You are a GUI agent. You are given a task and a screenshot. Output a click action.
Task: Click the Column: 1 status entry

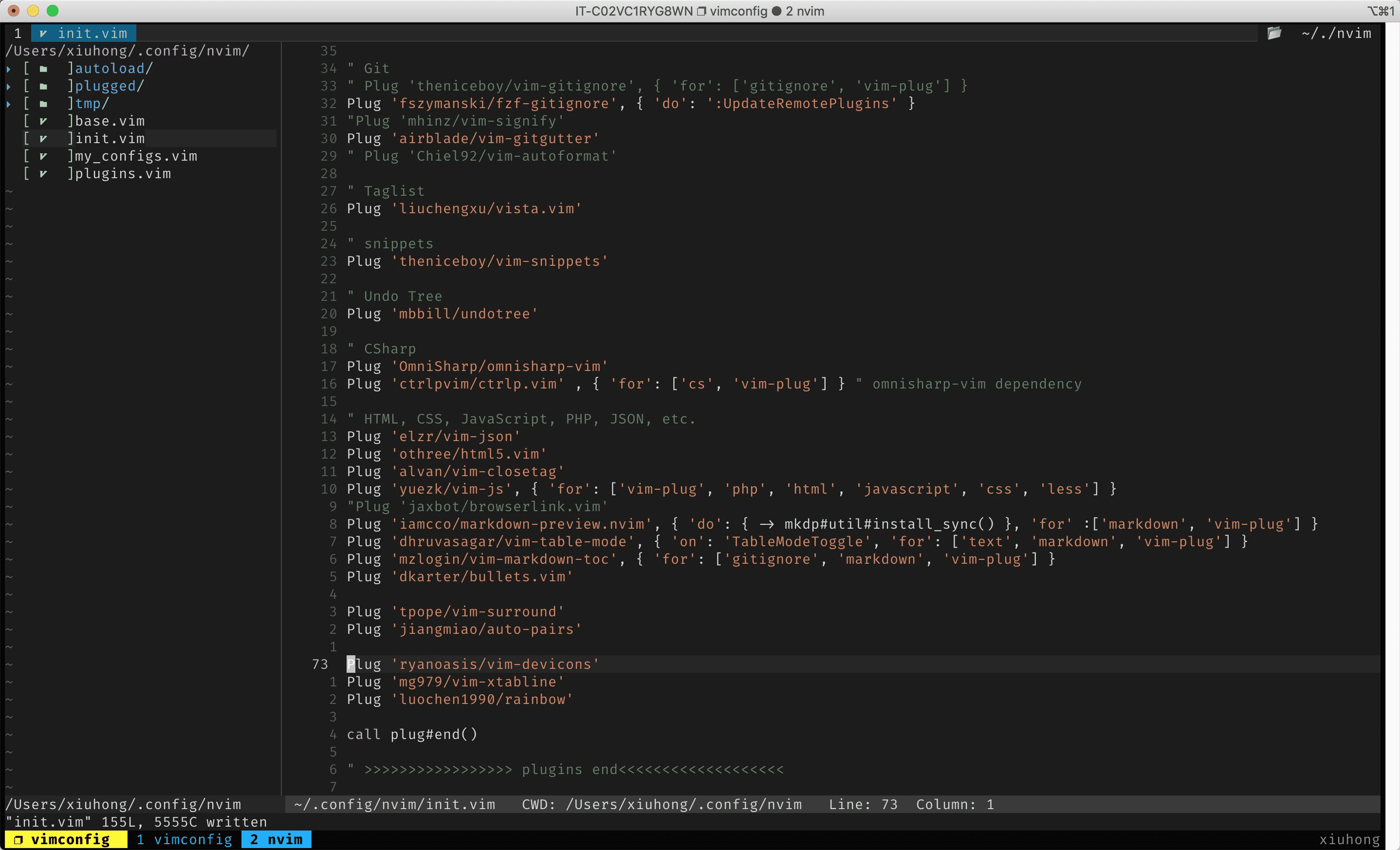(x=955, y=805)
